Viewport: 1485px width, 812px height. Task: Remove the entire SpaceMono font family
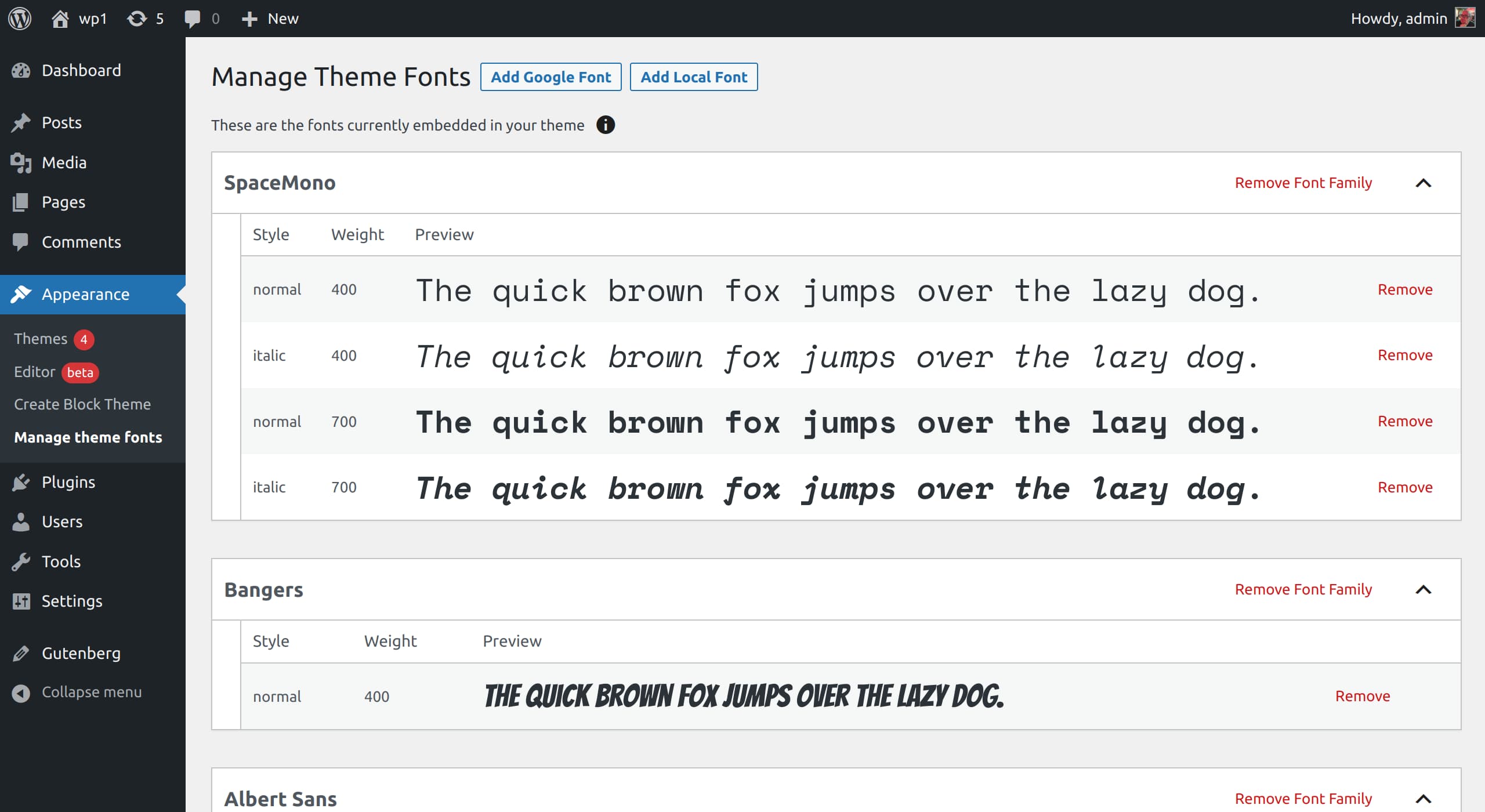[1303, 183]
